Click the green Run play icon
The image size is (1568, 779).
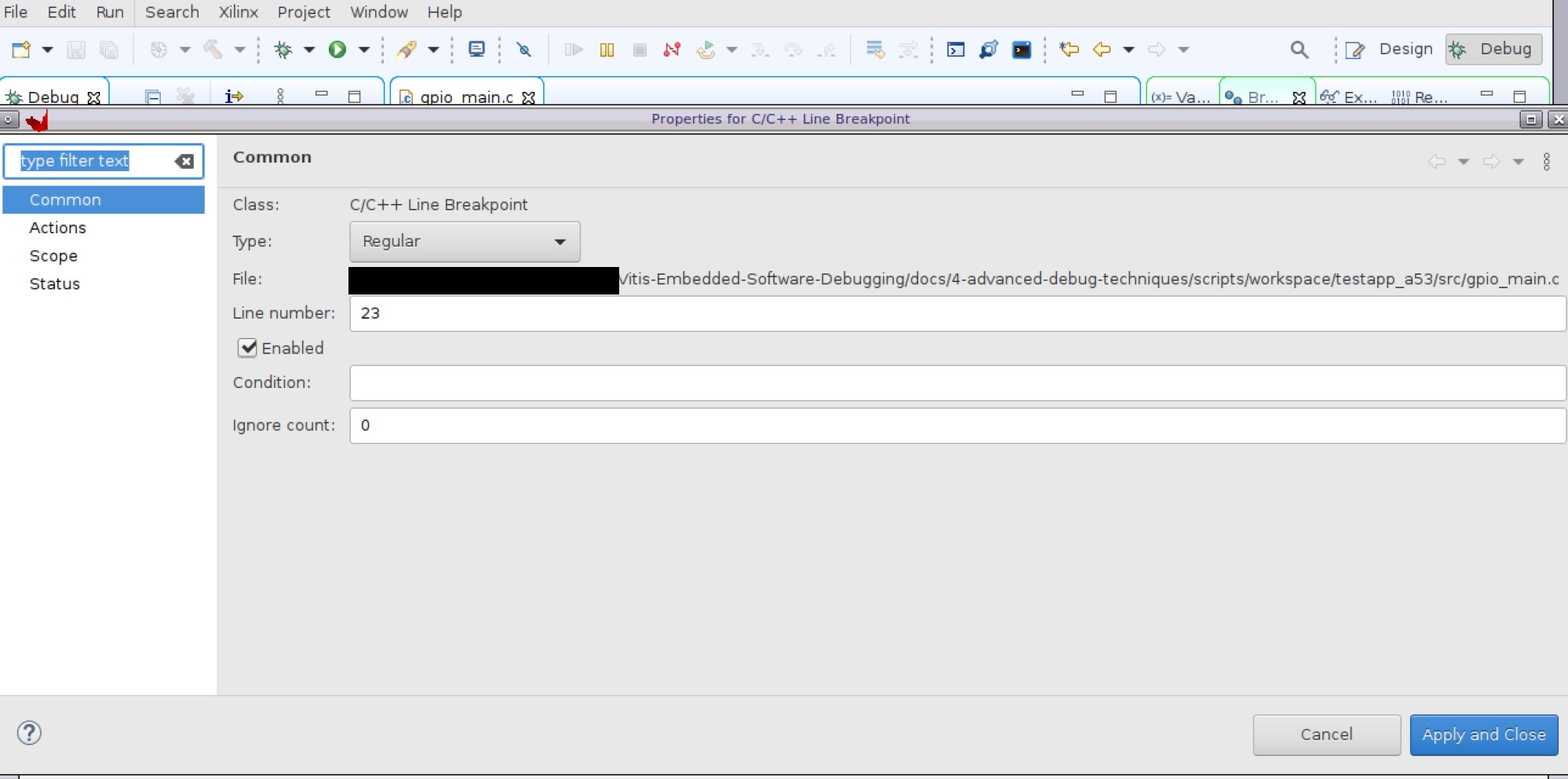tap(337, 49)
